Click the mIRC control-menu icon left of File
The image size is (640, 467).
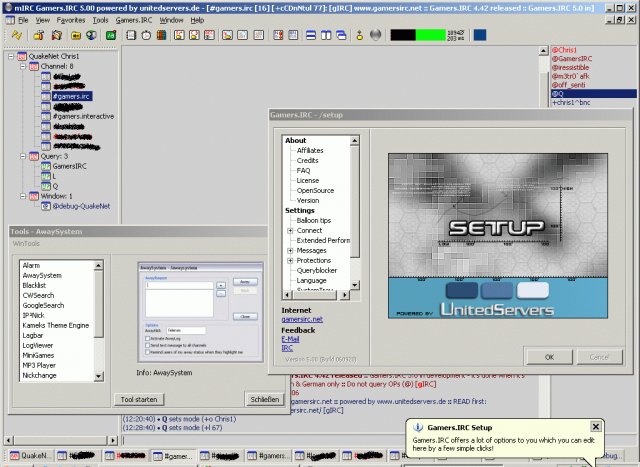coord(10,20)
